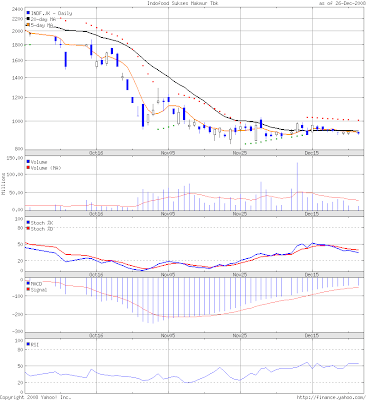366x400 pixels.
Task: Click the -200 MACD axis value
Action: [18, 314]
